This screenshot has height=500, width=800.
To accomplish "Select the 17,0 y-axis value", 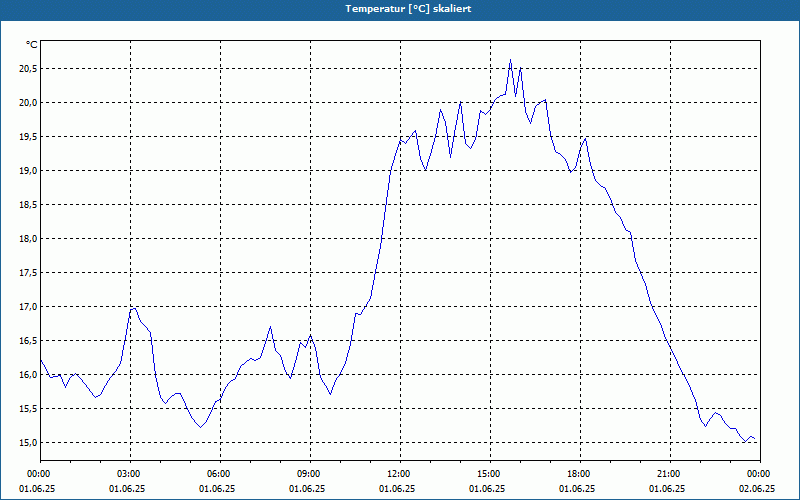I will pyautogui.click(x=28, y=307).
